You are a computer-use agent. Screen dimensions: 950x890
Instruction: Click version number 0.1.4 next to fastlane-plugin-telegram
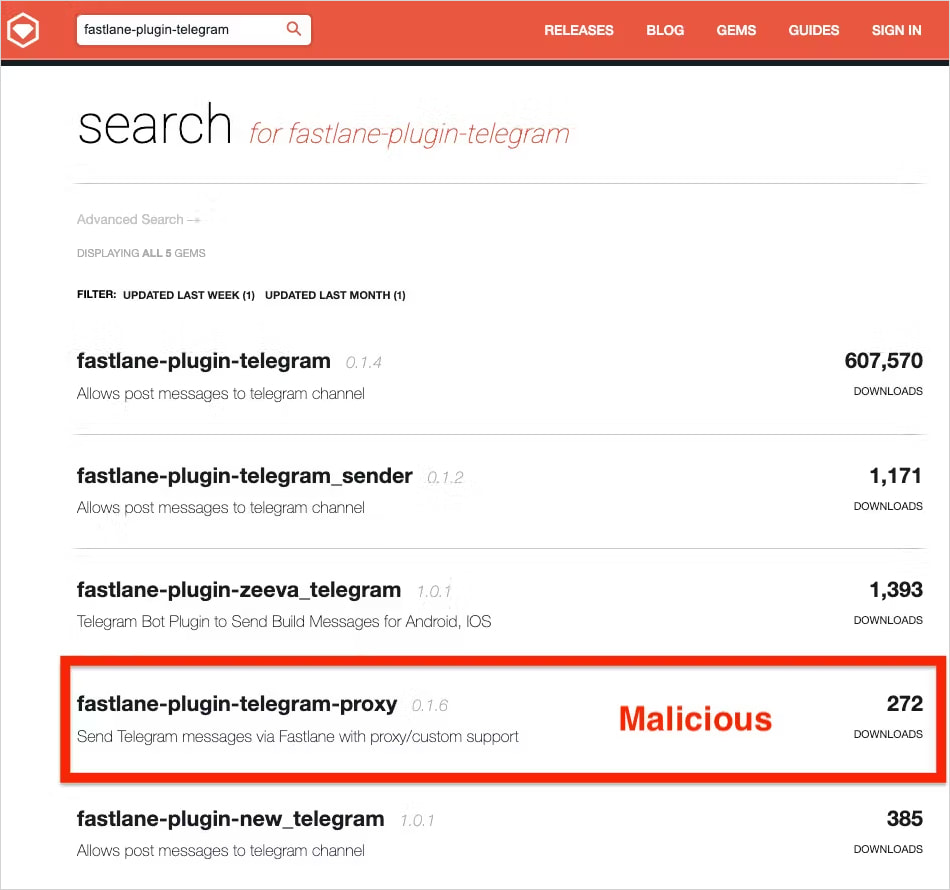(364, 362)
